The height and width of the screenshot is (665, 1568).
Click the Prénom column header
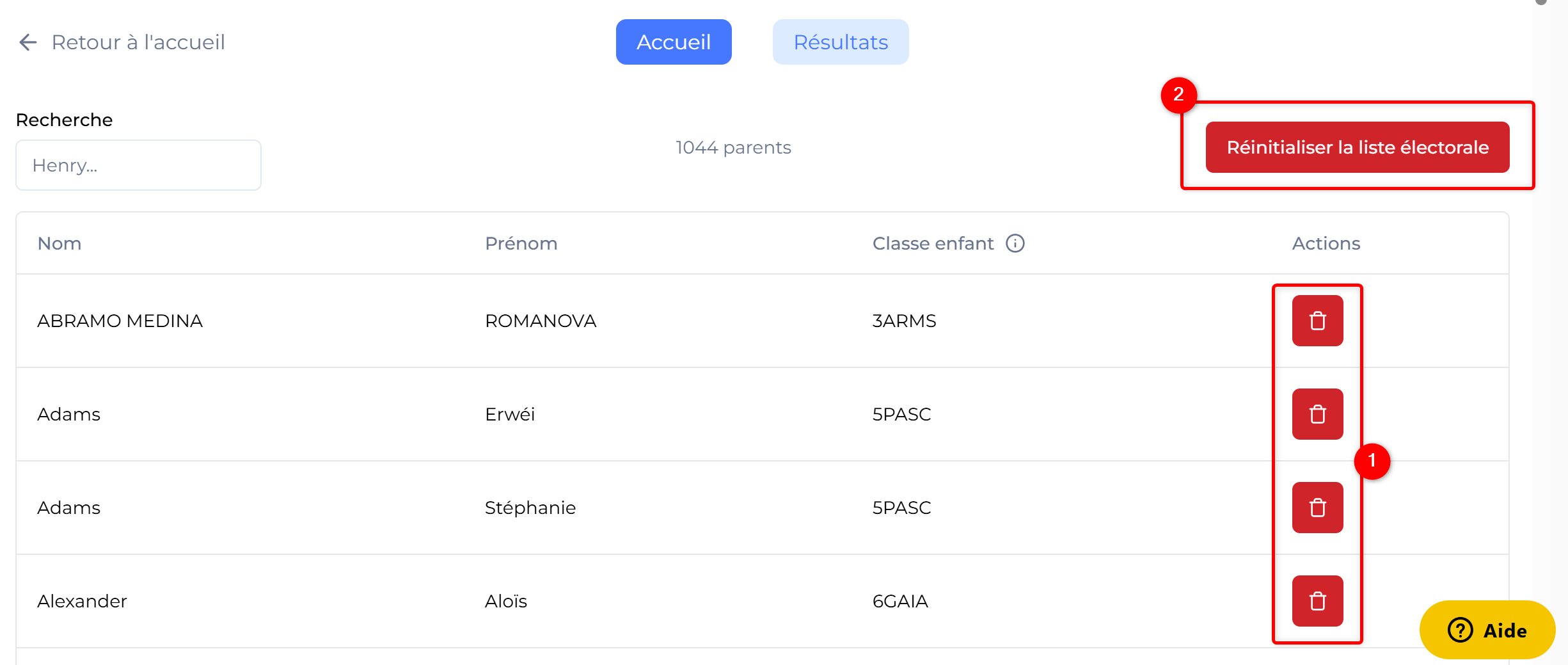click(x=521, y=243)
